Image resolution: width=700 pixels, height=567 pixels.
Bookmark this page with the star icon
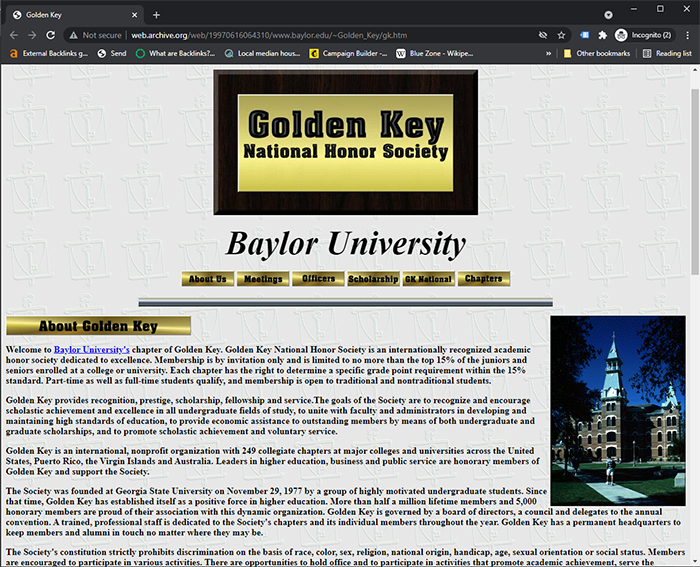click(561, 35)
